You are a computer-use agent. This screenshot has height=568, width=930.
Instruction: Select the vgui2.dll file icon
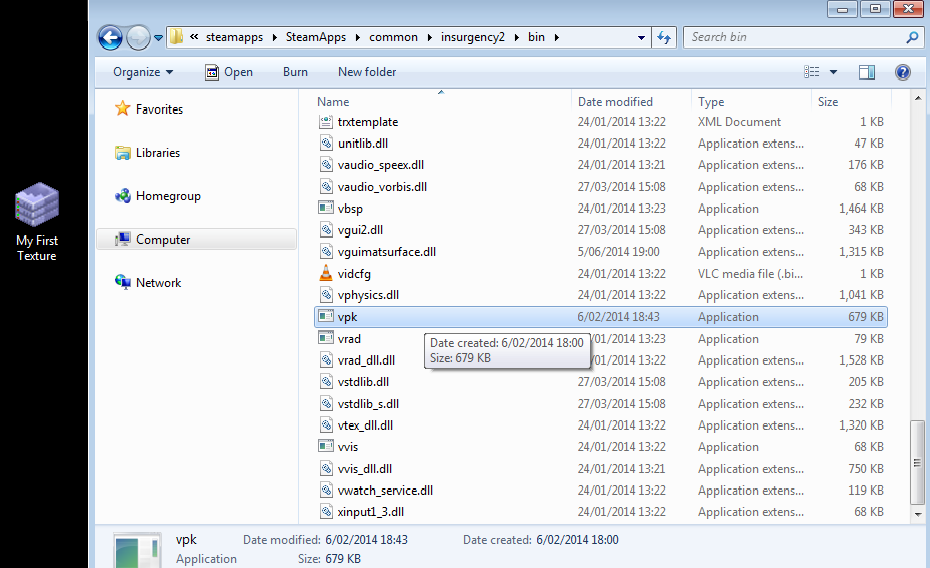(326, 229)
